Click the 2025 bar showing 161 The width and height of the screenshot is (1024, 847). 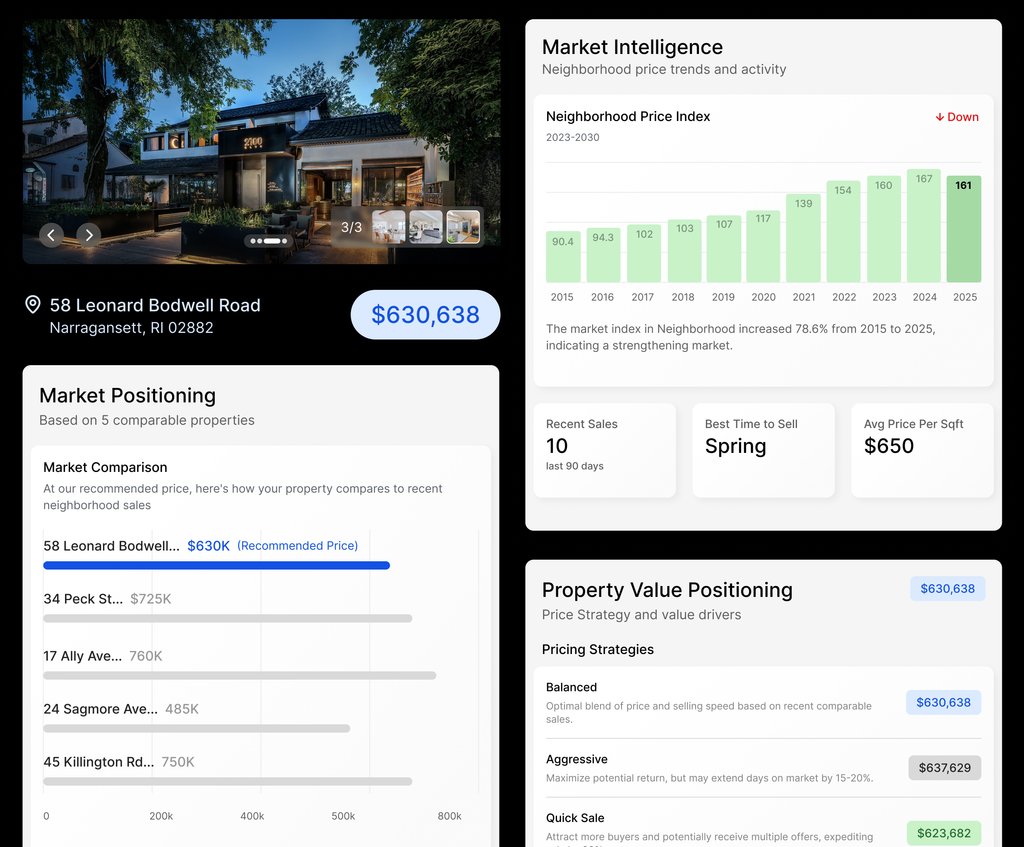click(963, 229)
